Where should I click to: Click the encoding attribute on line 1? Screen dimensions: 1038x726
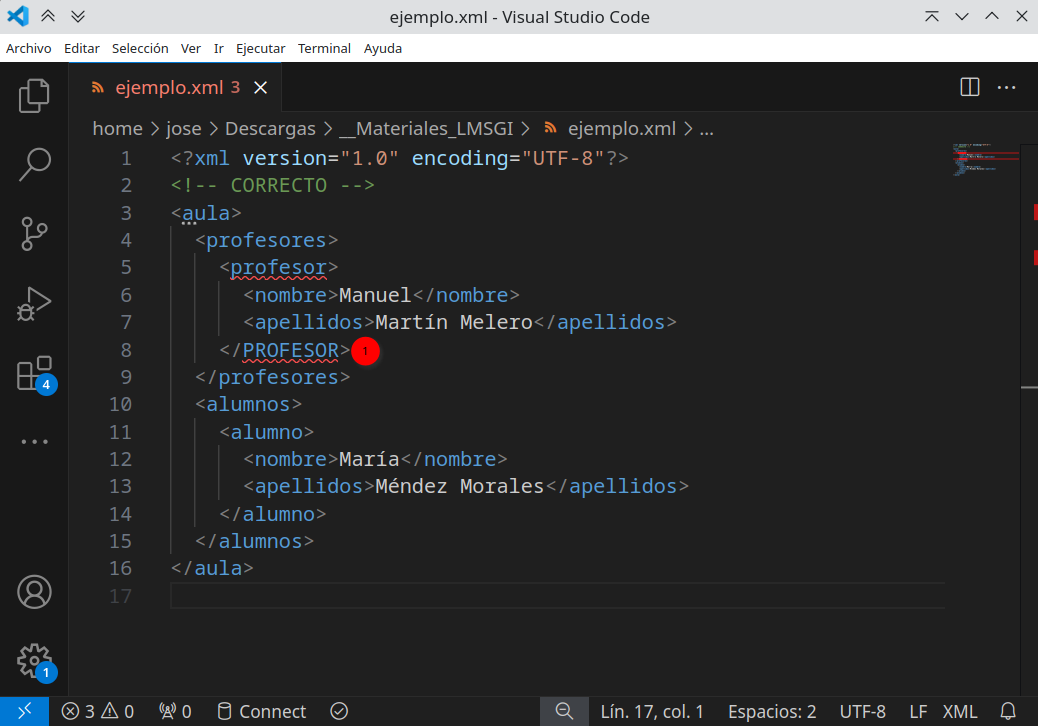(x=460, y=158)
